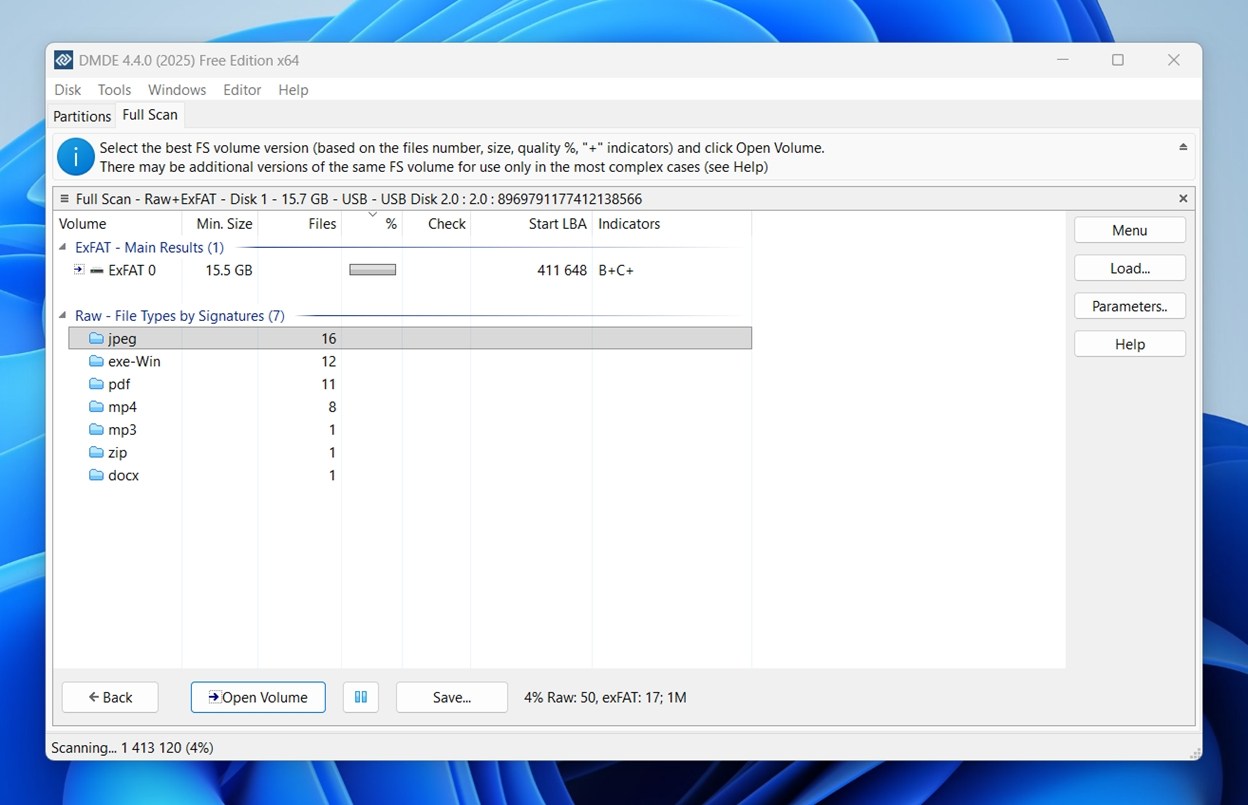Click the open-volume arrow icon beside ExFAT 0
The image size is (1248, 805).
tap(78, 270)
